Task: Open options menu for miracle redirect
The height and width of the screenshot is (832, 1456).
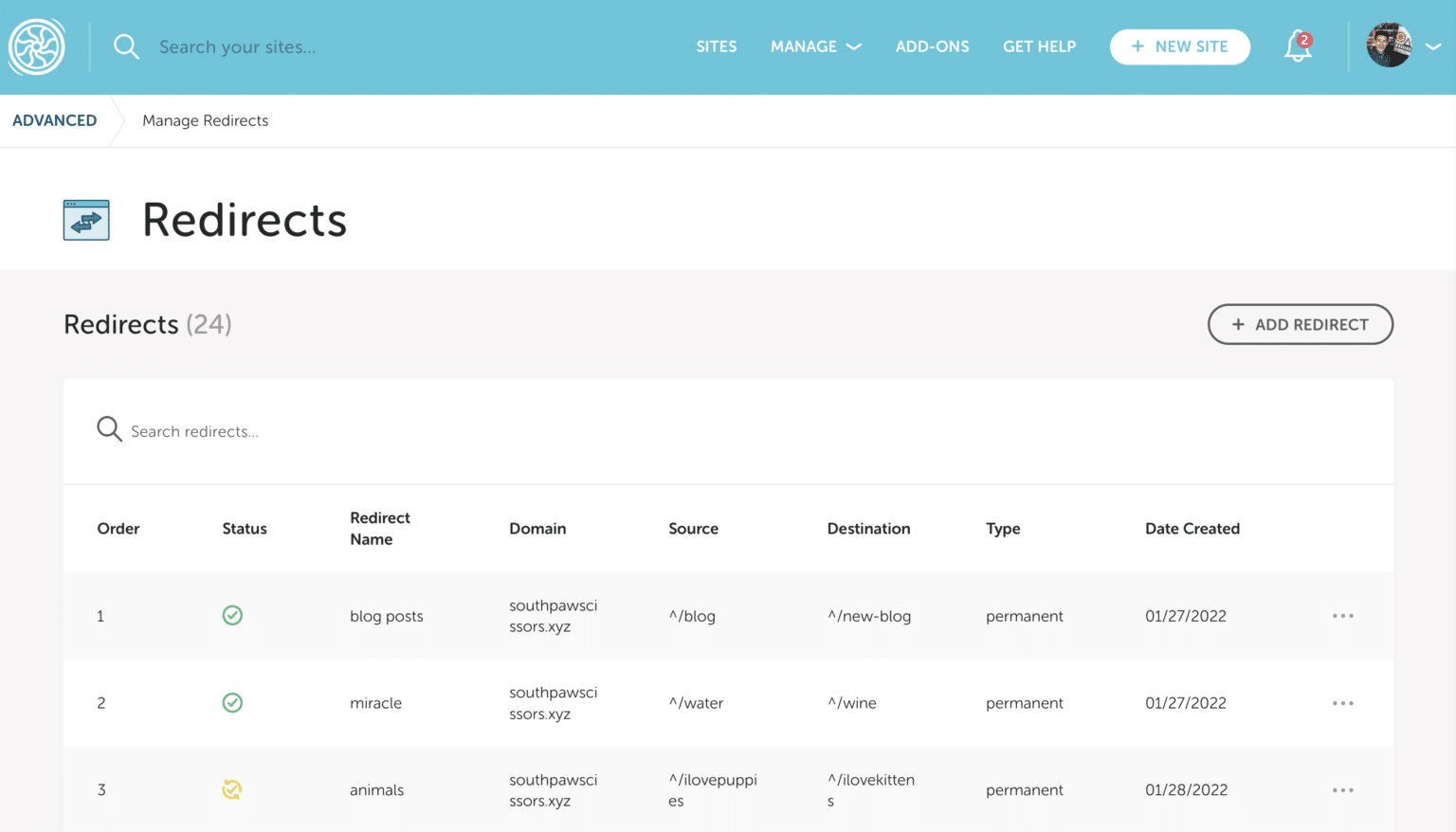Action: tap(1342, 703)
